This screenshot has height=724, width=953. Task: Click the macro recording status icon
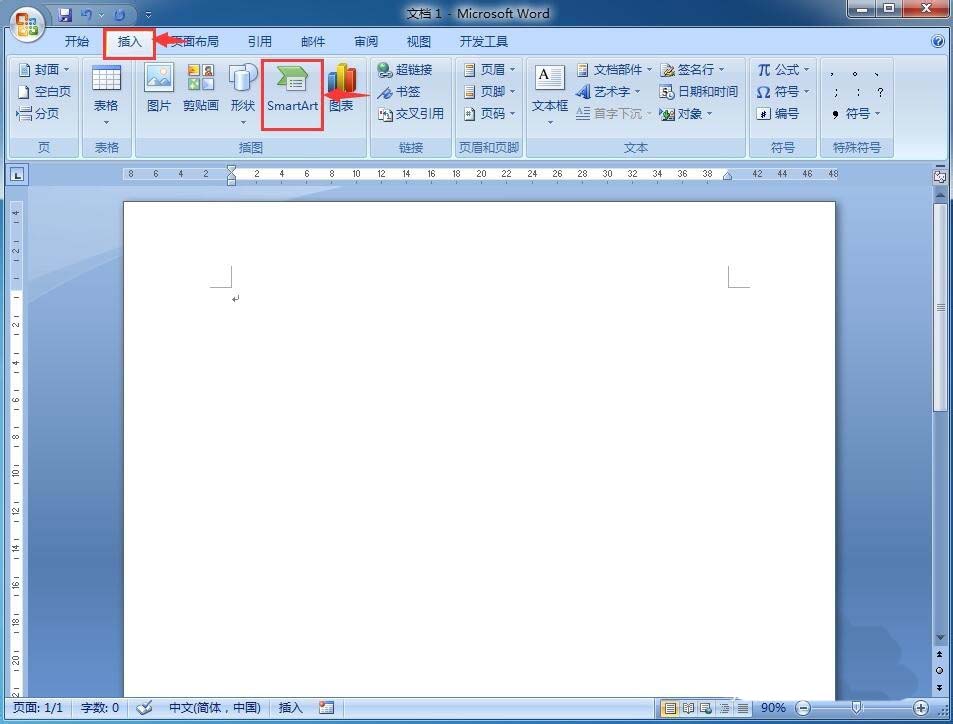tap(326, 708)
